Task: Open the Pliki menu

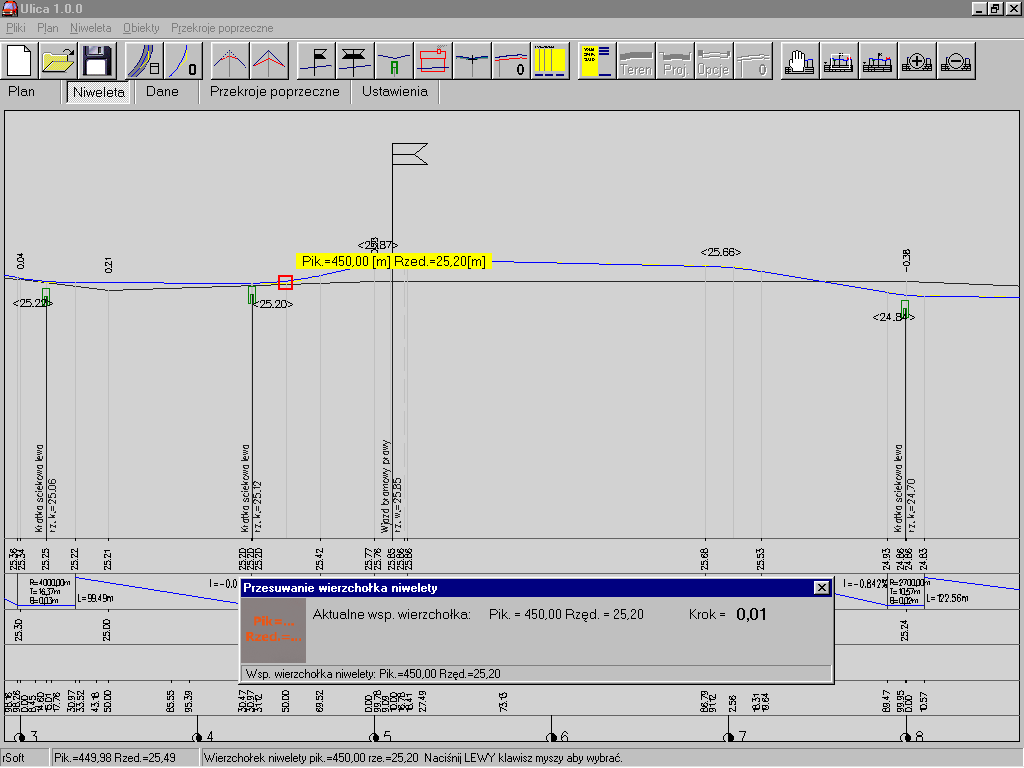Action: tap(16, 28)
